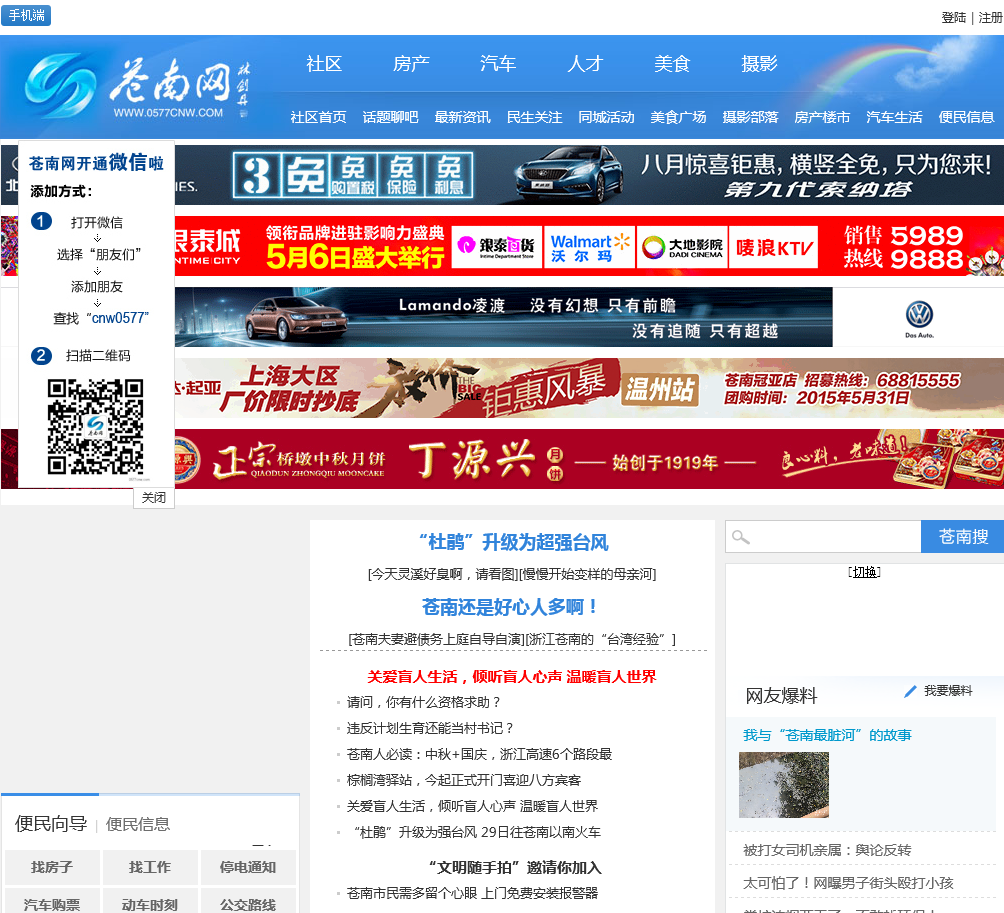
Task: Switch to the 便民信息 tab
Action: 138,824
